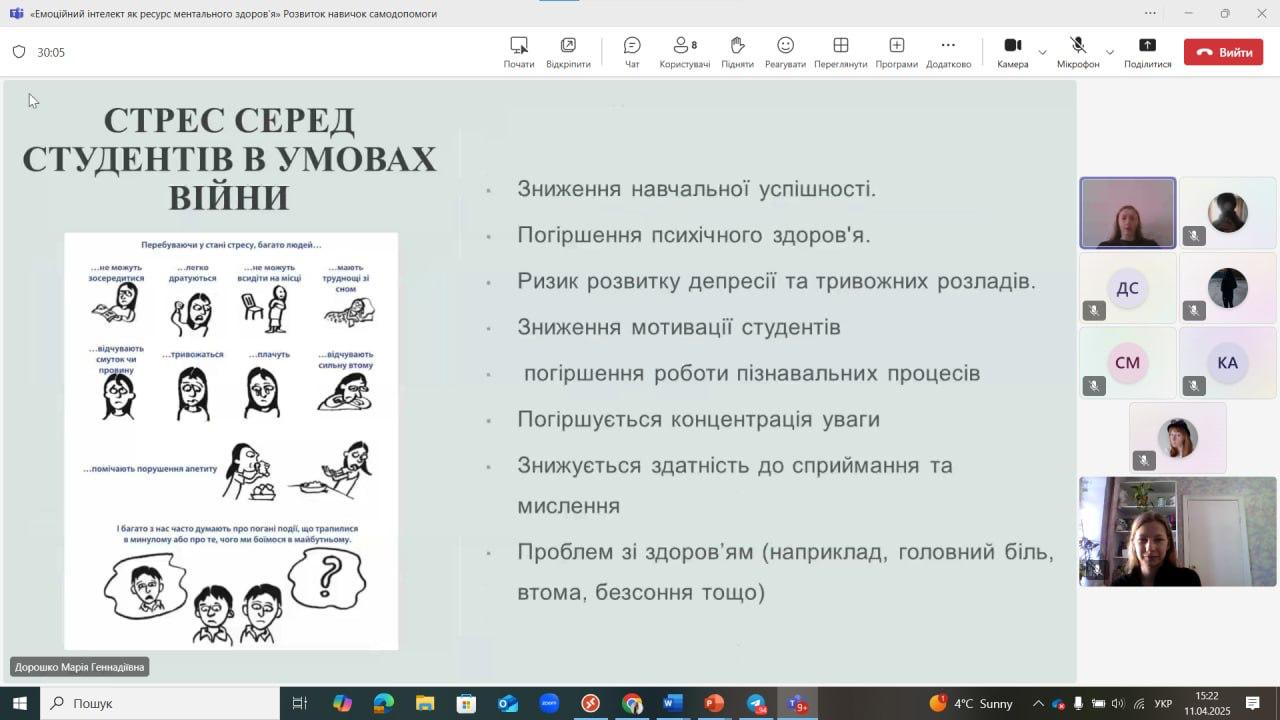Select participant tile with initials КА
The height and width of the screenshot is (720, 1280).
coord(1227,362)
